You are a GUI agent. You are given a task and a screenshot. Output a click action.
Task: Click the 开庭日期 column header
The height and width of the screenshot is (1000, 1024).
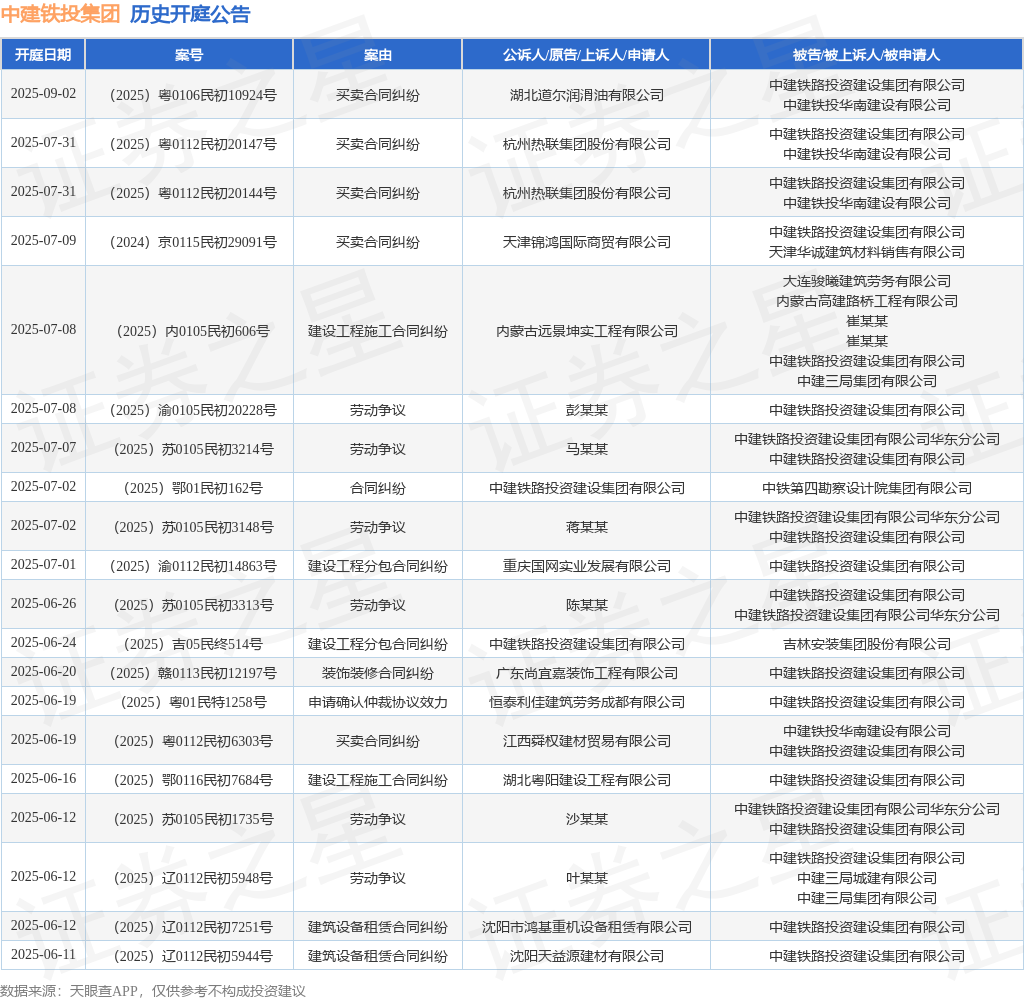43,55
